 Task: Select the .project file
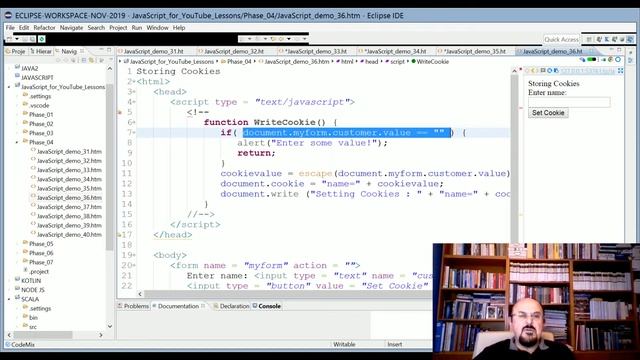[x=39, y=271]
